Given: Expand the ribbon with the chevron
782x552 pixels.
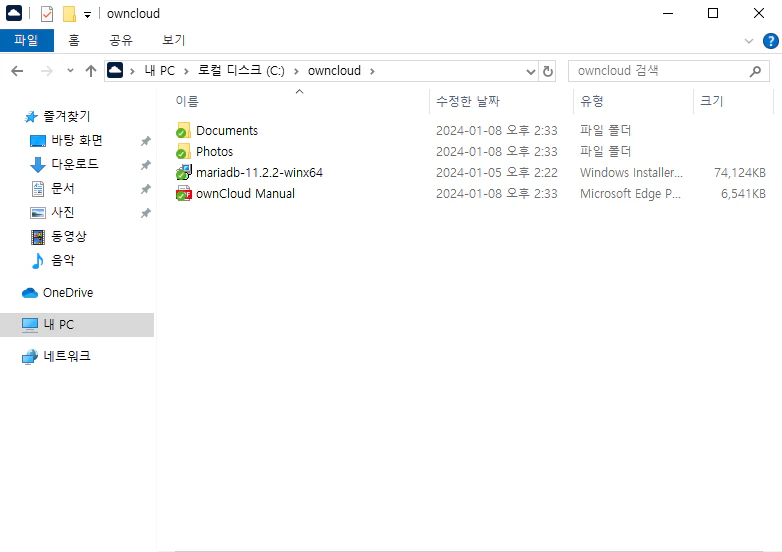Looking at the screenshot, I should pyautogui.click(x=749, y=41).
